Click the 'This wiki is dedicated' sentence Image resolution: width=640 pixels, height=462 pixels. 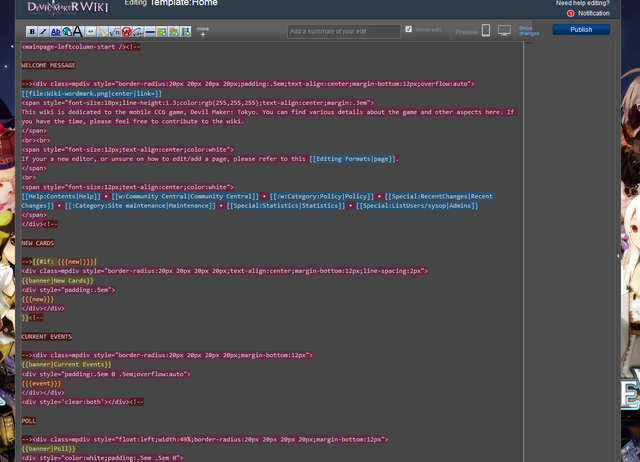click(x=269, y=117)
